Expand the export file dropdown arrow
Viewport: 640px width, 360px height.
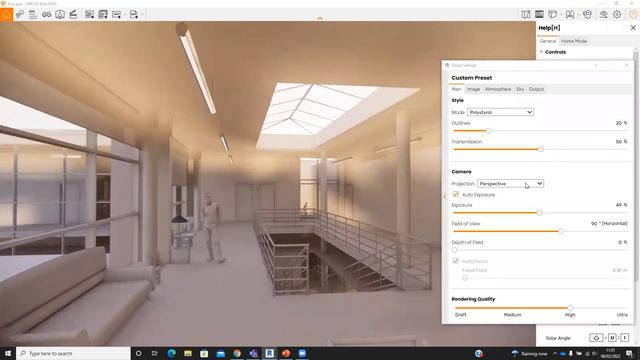tap(142, 15)
